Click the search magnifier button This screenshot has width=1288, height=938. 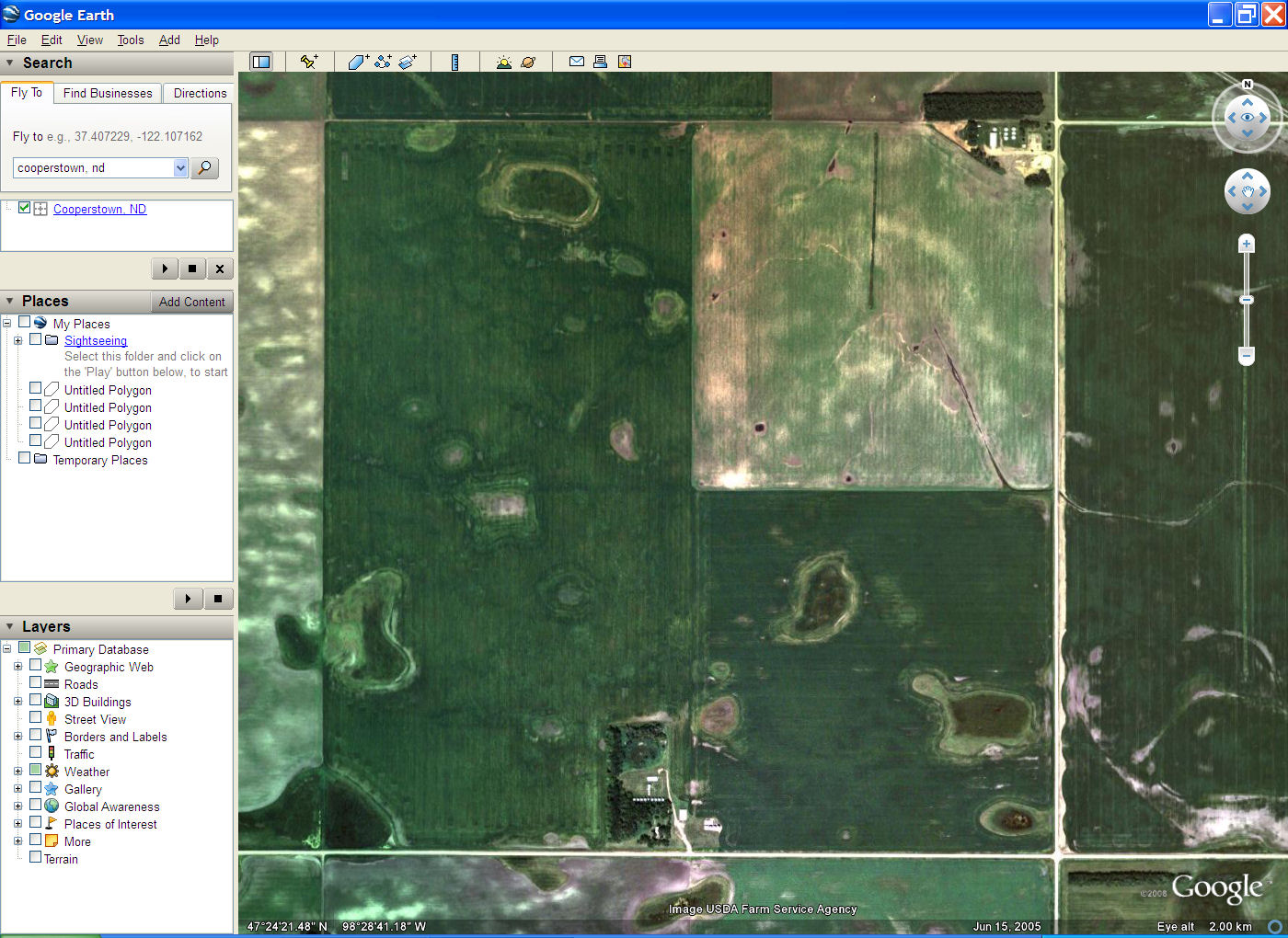click(204, 167)
